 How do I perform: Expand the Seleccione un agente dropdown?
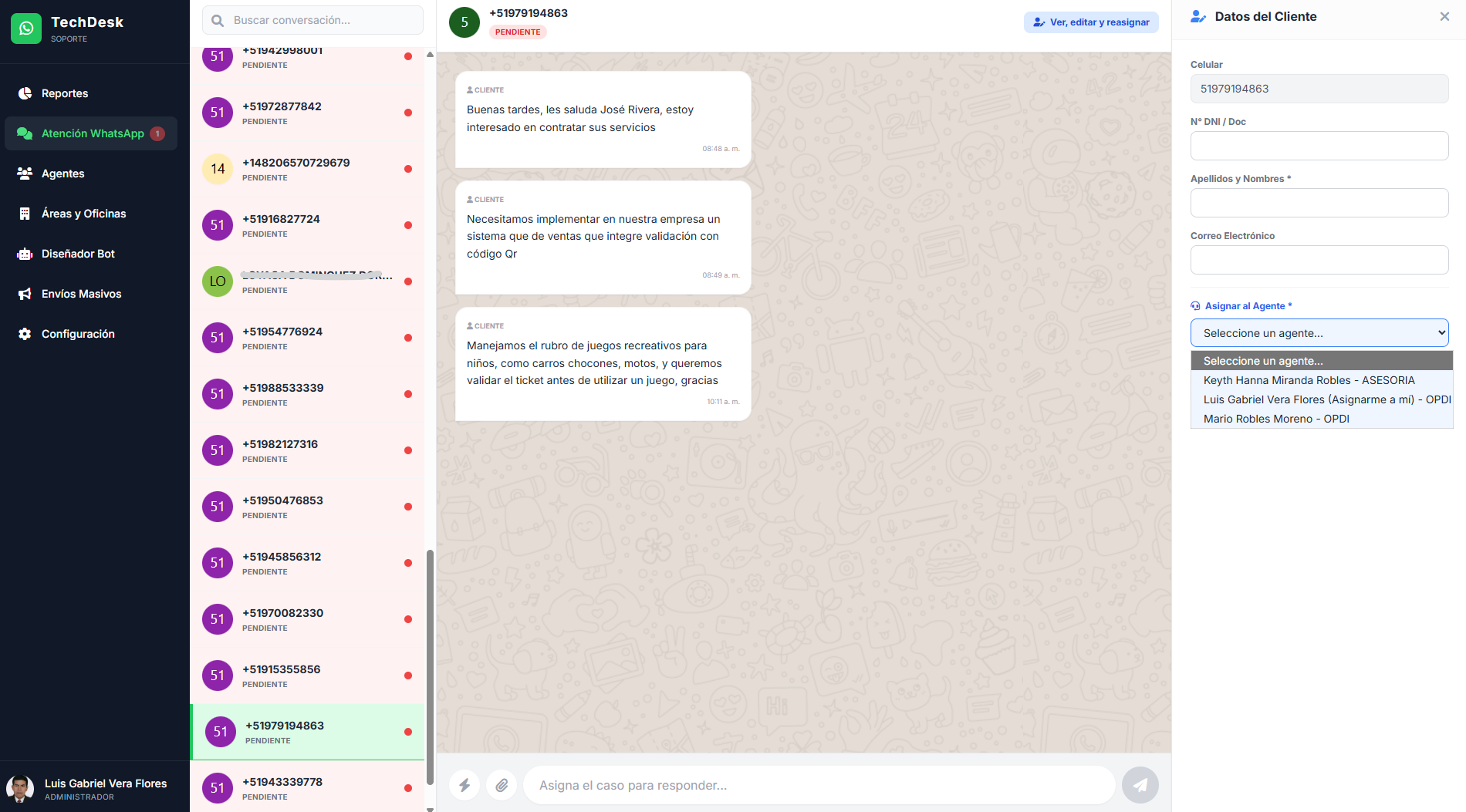point(1319,333)
